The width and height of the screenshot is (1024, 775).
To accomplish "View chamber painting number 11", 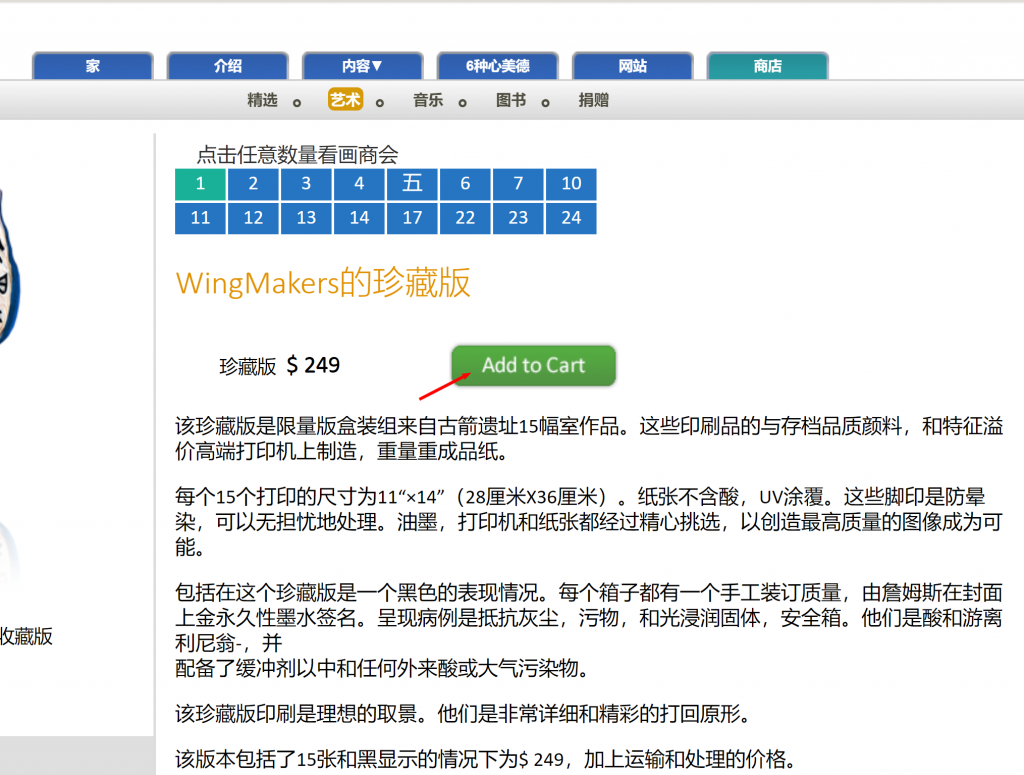I will pos(200,218).
